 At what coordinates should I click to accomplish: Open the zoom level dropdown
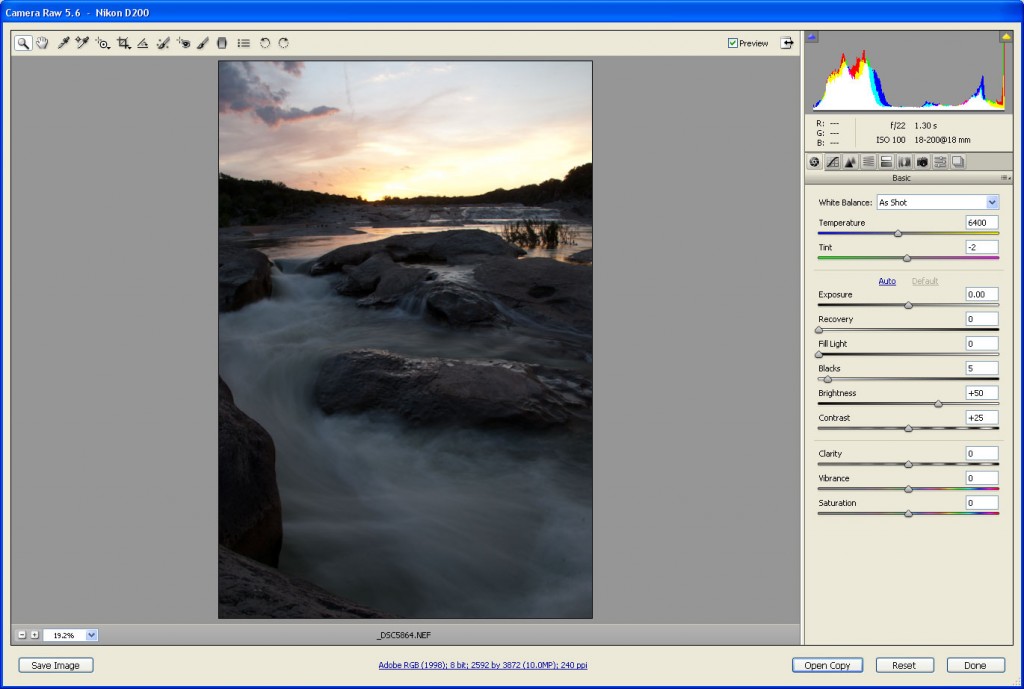91,635
